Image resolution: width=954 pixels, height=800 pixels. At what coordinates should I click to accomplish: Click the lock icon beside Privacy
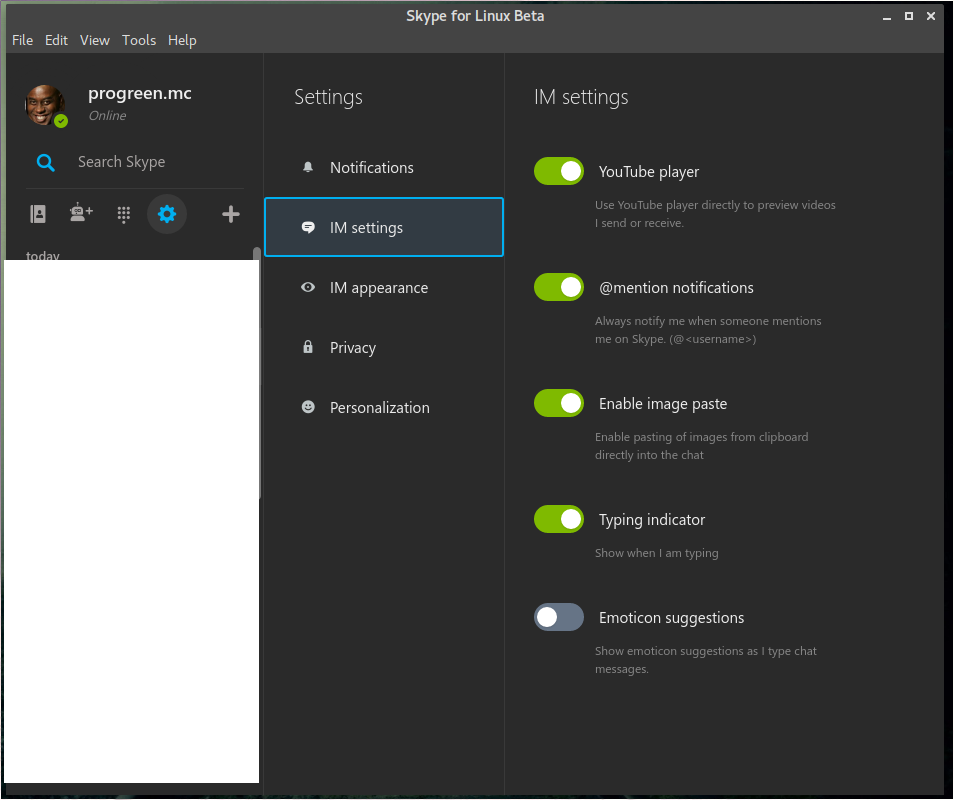(308, 347)
